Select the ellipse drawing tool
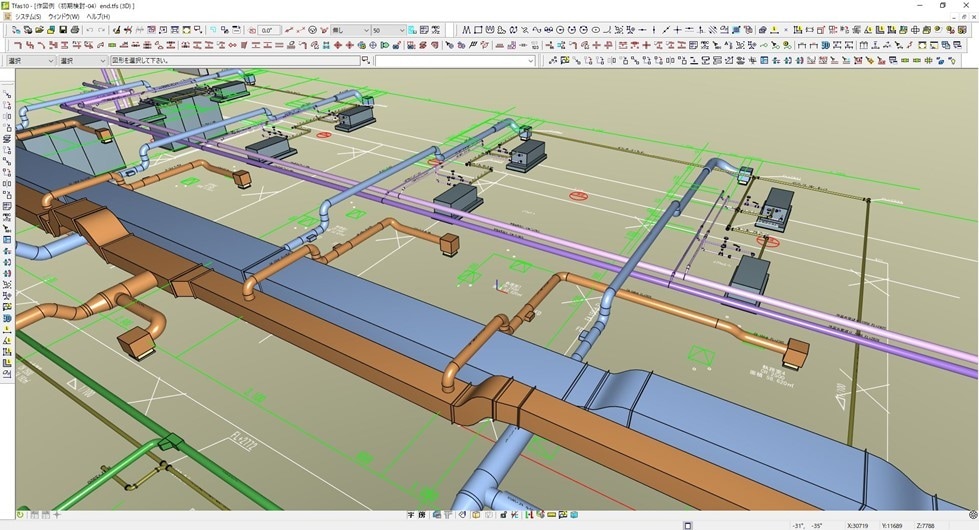Viewport: 979px width, 530px height. (x=596, y=30)
